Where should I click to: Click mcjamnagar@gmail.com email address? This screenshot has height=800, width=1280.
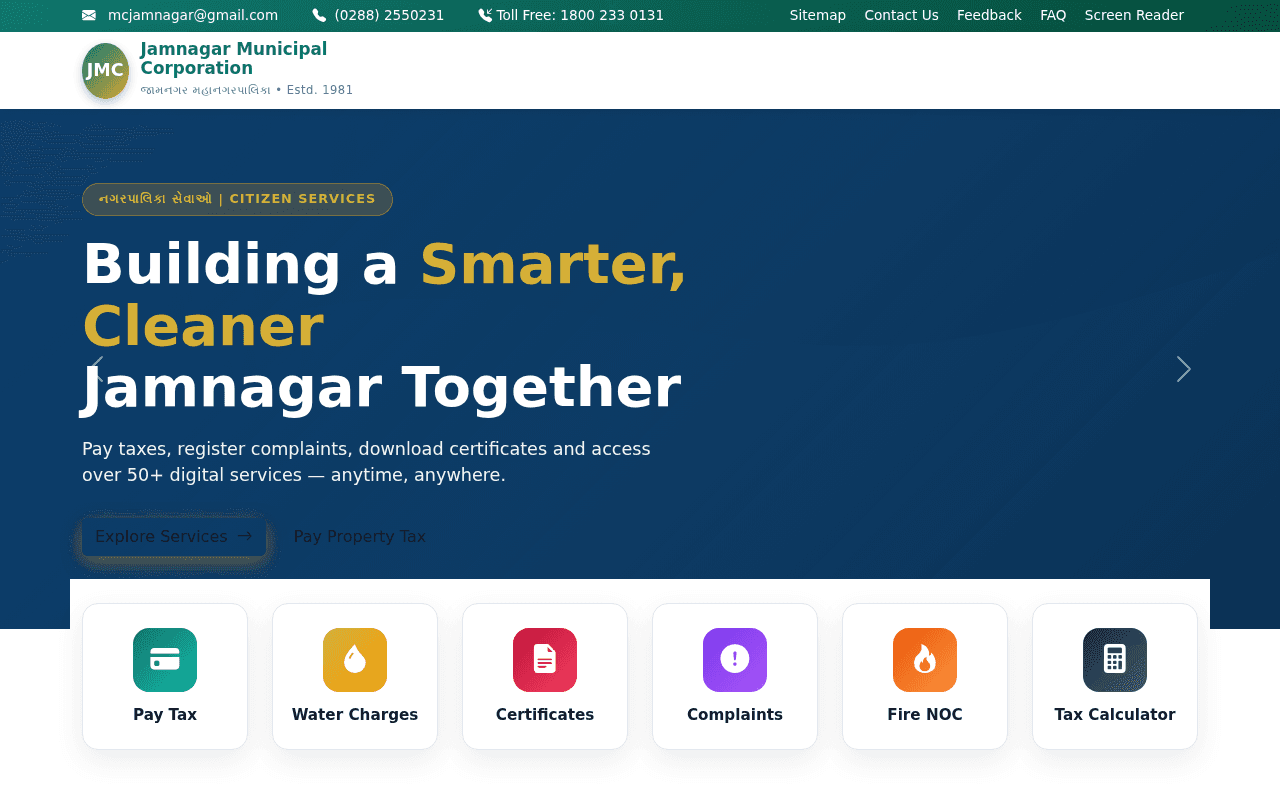tap(193, 15)
